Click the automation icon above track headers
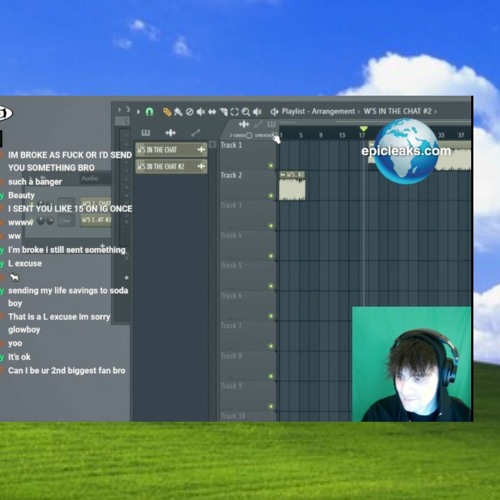The width and height of the screenshot is (500, 500). [x=258, y=124]
